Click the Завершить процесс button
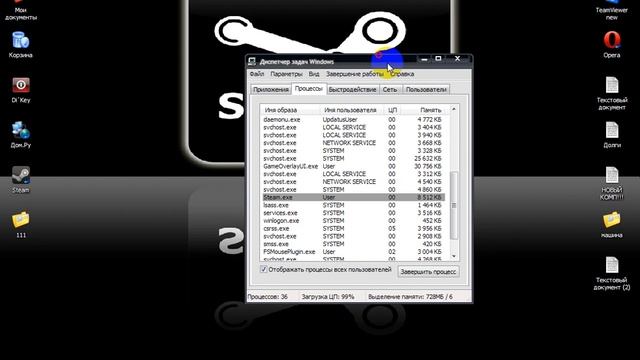 click(428, 271)
